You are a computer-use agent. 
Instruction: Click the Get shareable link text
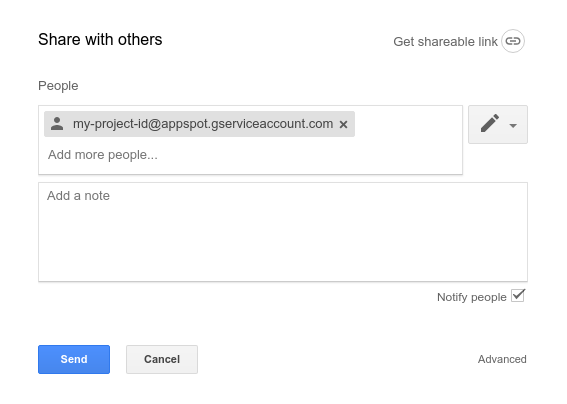(445, 42)
